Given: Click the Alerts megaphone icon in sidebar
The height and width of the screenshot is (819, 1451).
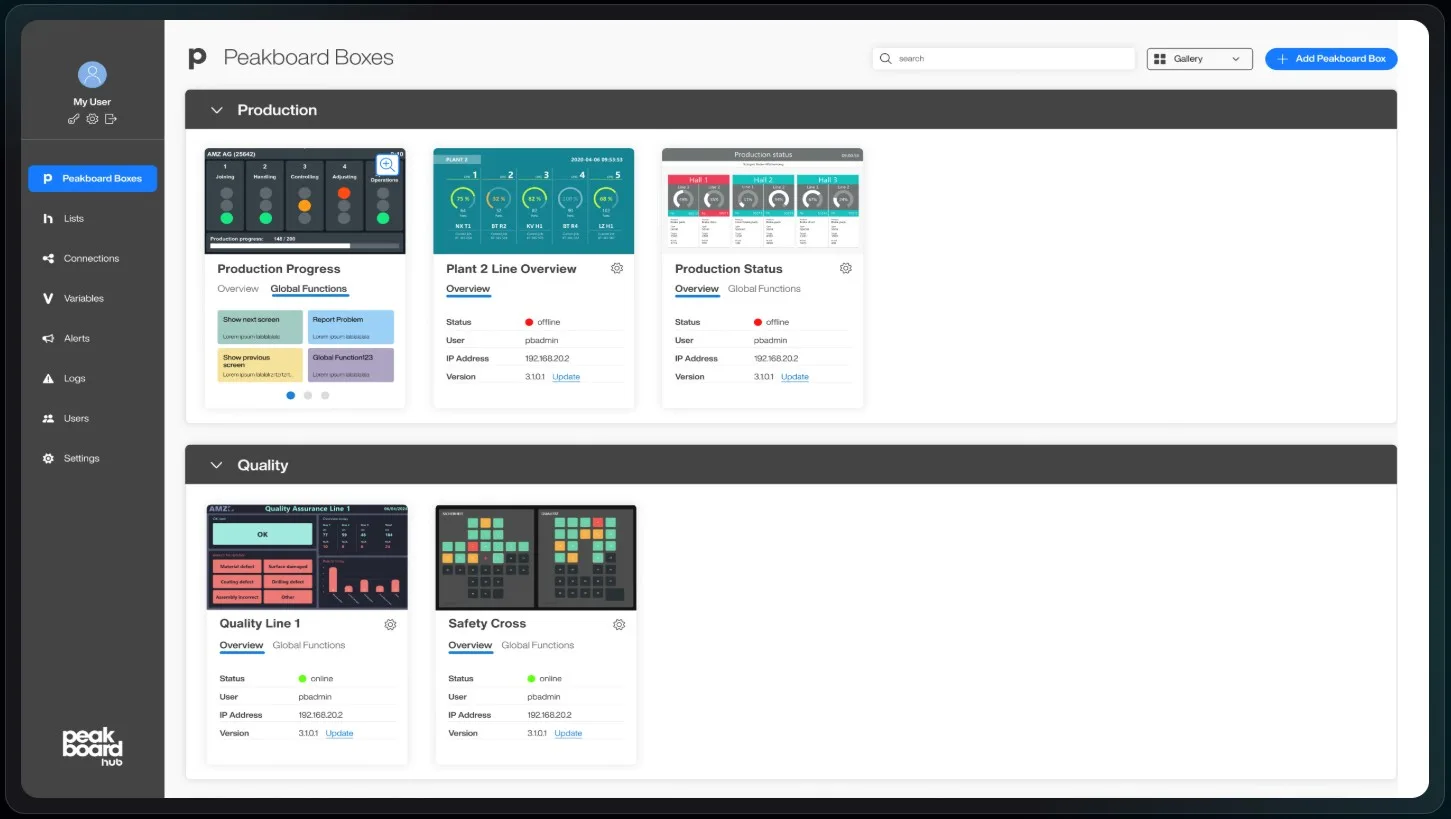Looking at the screenshot, I should [48, 338].
